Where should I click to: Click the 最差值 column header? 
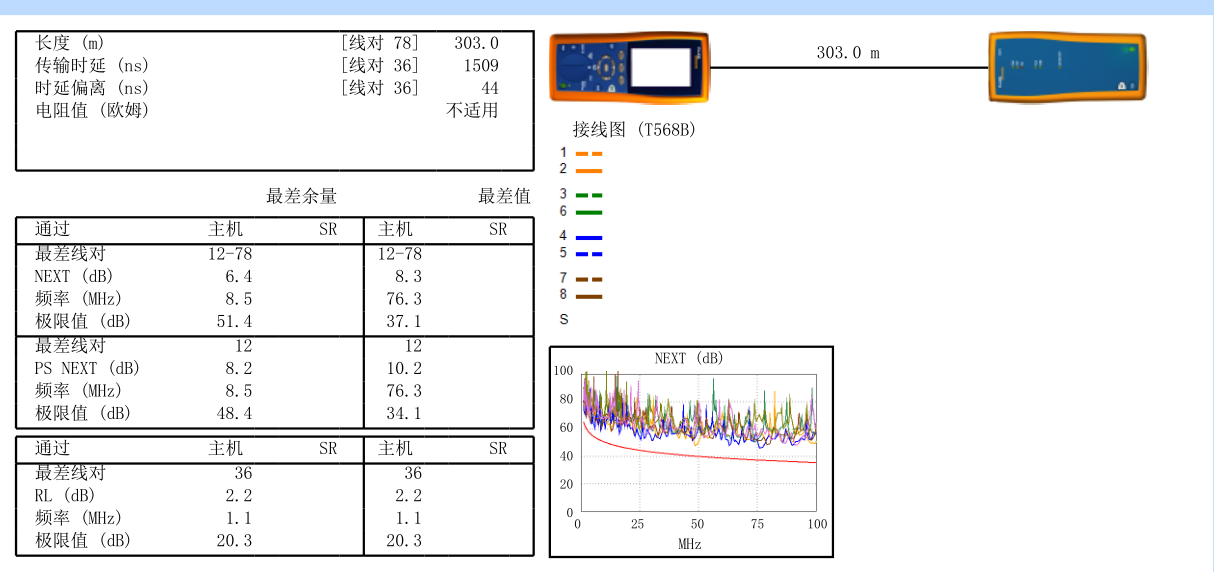tap(504, 196)
